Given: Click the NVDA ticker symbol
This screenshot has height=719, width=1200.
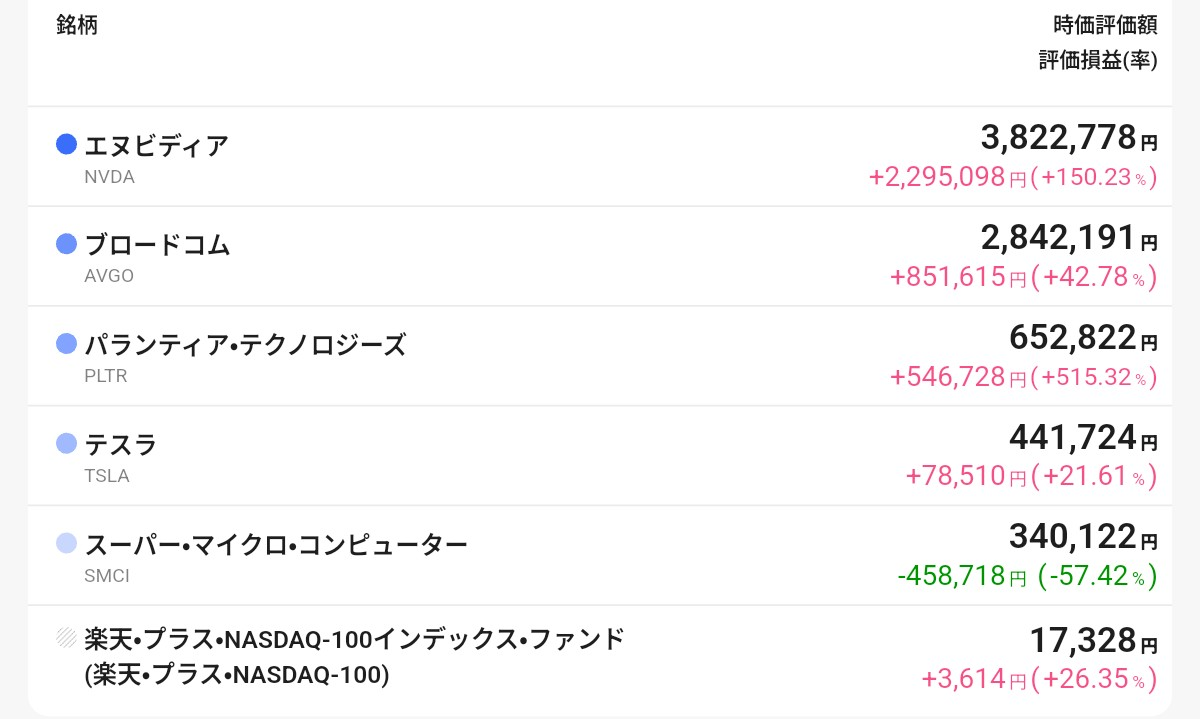Looking at the screenshot, I should 110,177.
